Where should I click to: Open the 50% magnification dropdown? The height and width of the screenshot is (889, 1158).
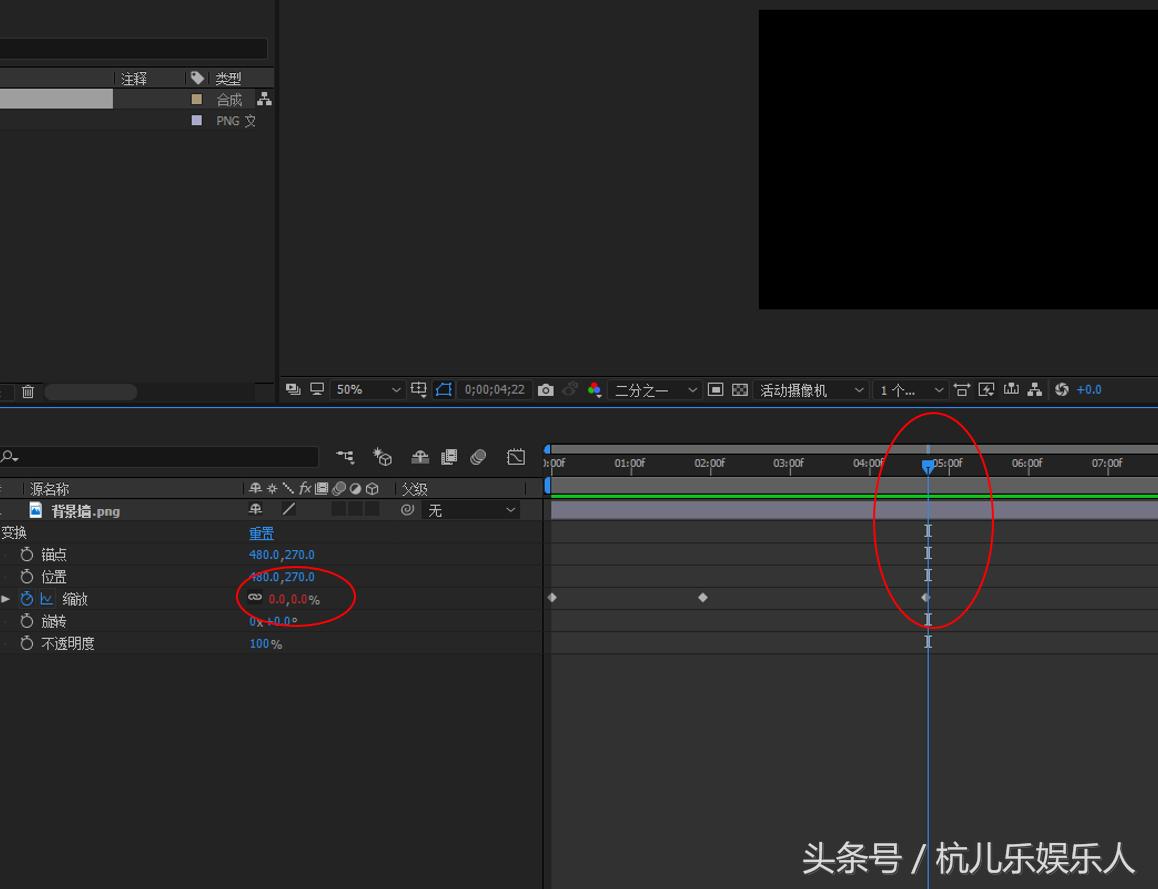367,389
